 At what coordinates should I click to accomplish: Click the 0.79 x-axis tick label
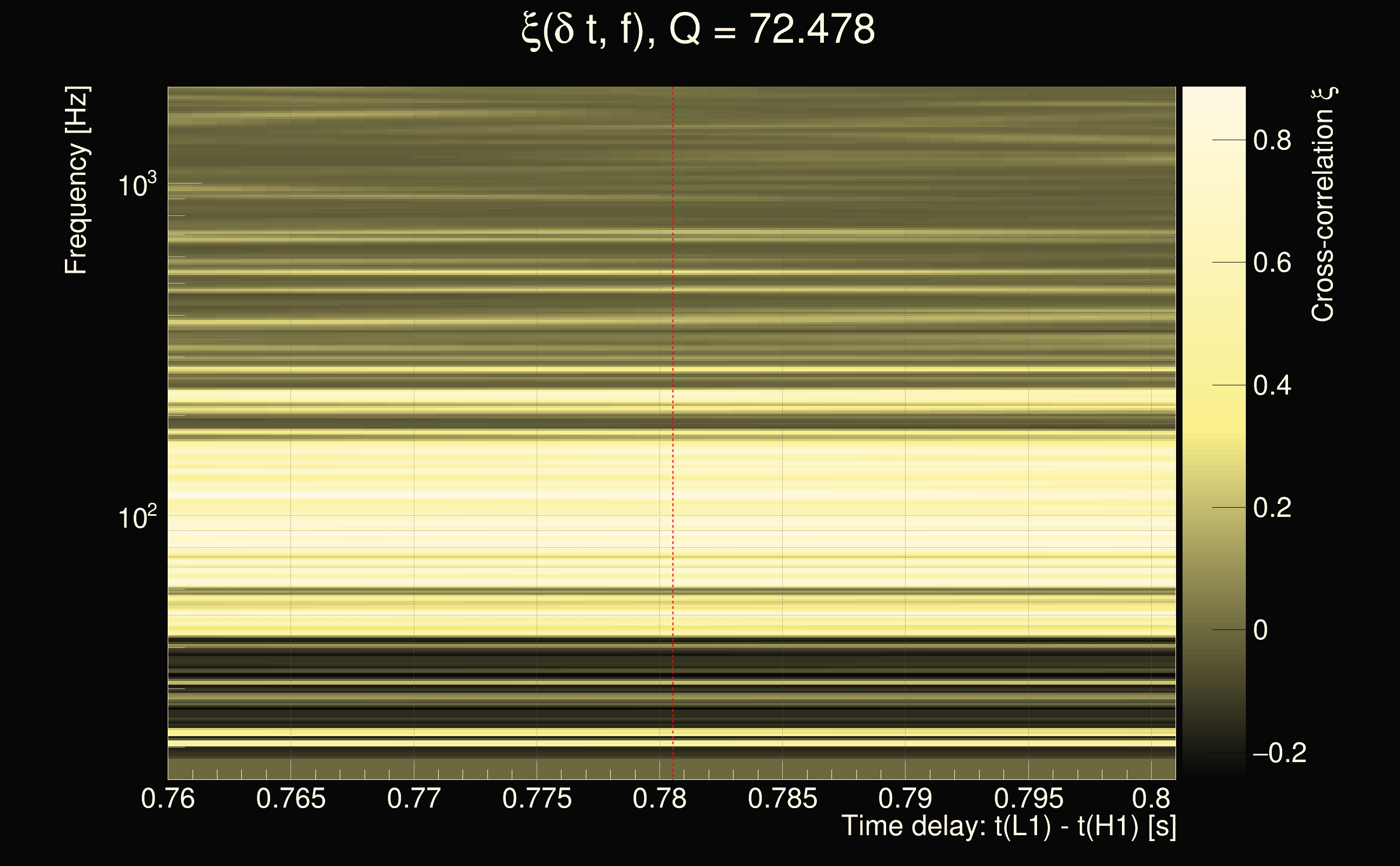905,798
